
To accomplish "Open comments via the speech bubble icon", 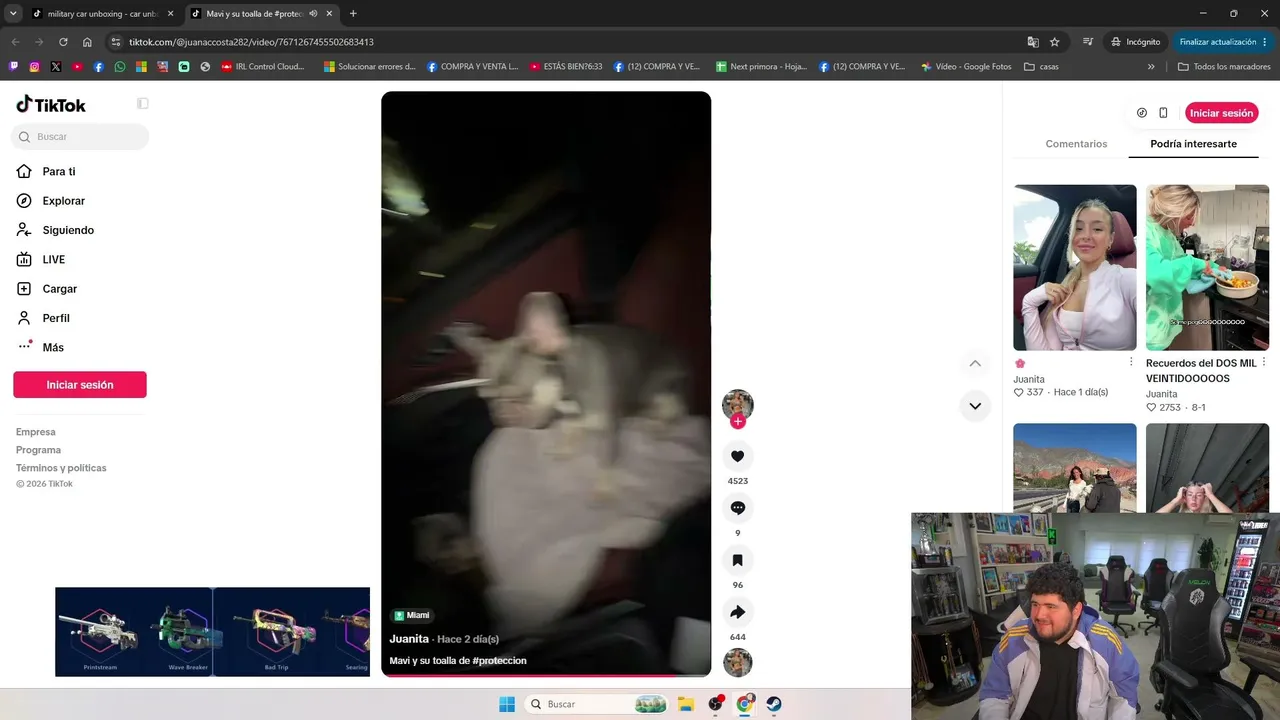I will [x=737, y=508].
